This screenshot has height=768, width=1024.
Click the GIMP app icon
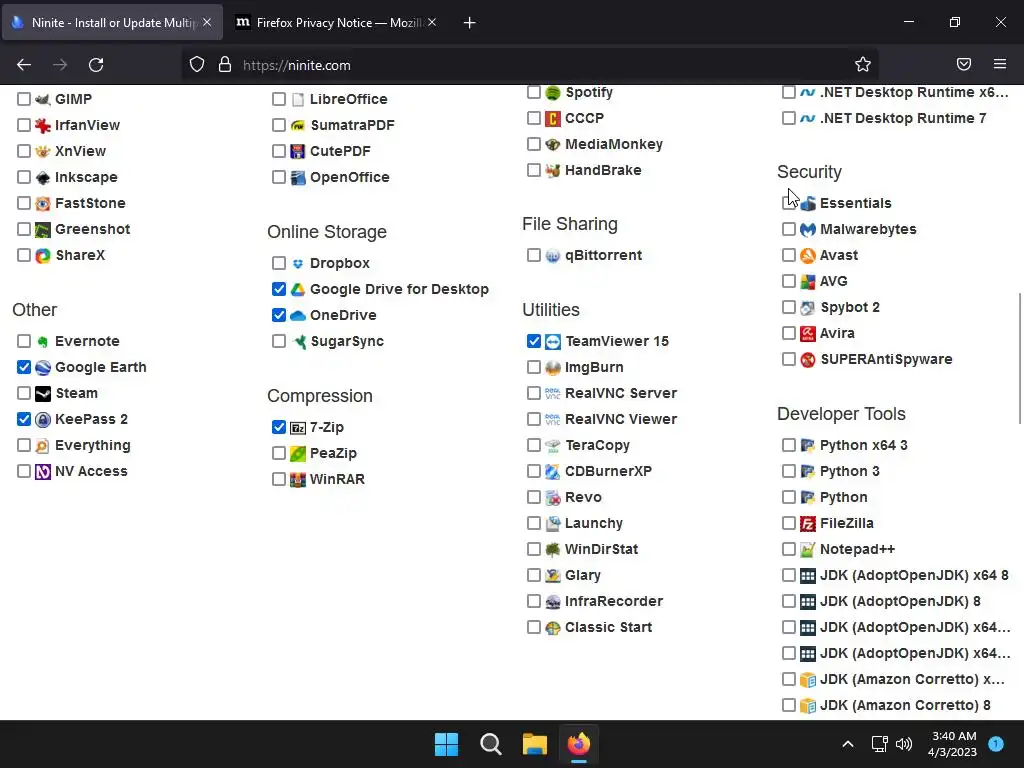point(43,99)
